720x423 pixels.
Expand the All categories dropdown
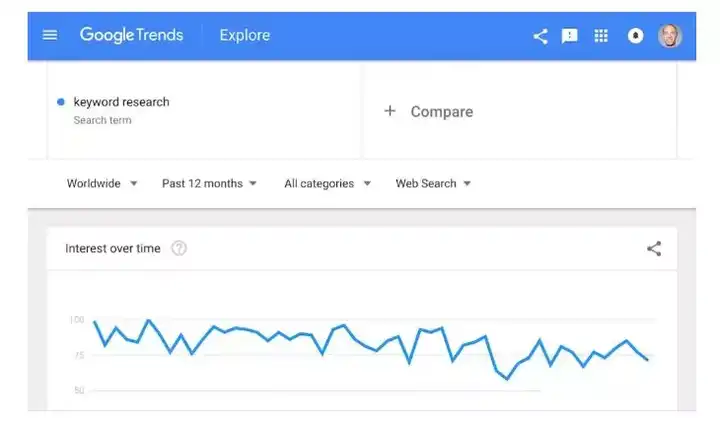327,184
